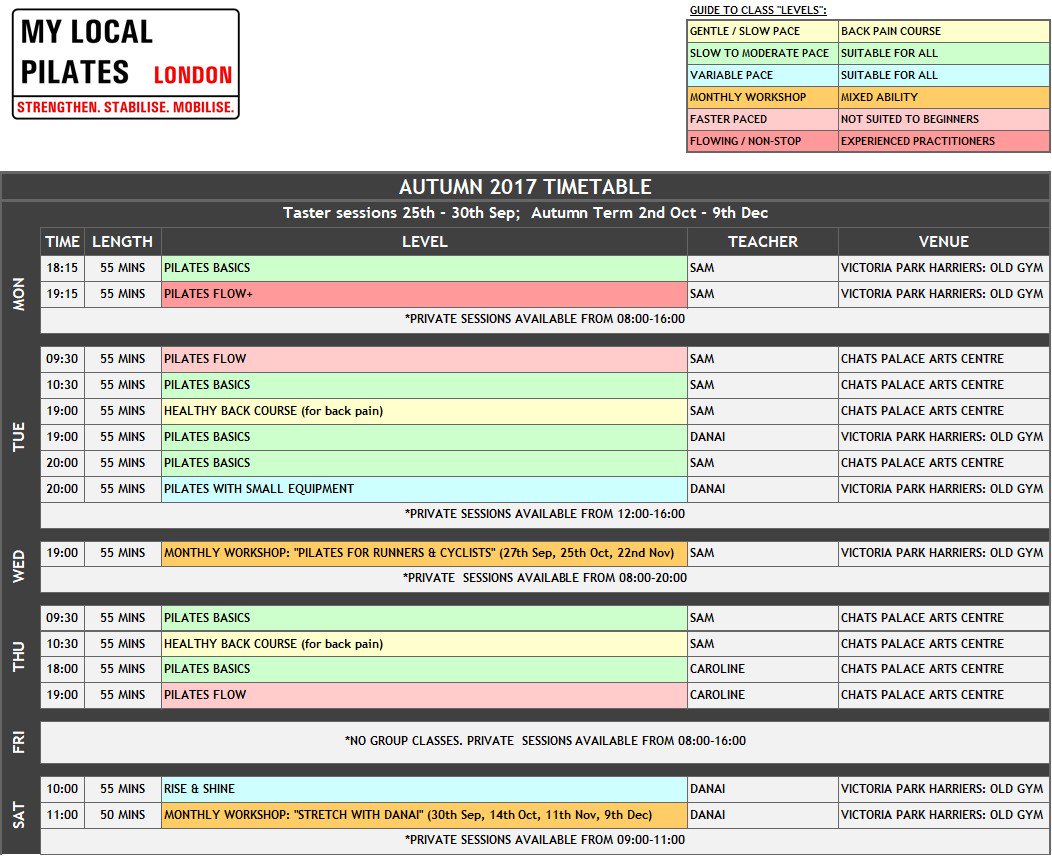1052x856 pixels.
Task: Click the 'AUTUMN 2017 TIMETABLE' title
Action: tap(525, 186)
